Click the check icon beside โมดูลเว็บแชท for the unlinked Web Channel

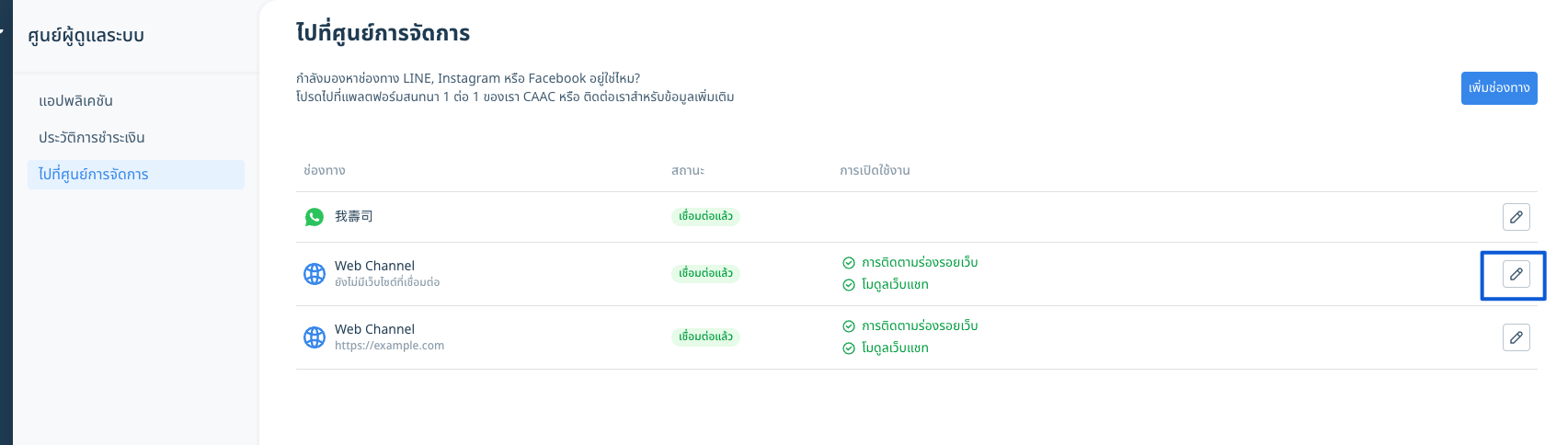[849, 285]
